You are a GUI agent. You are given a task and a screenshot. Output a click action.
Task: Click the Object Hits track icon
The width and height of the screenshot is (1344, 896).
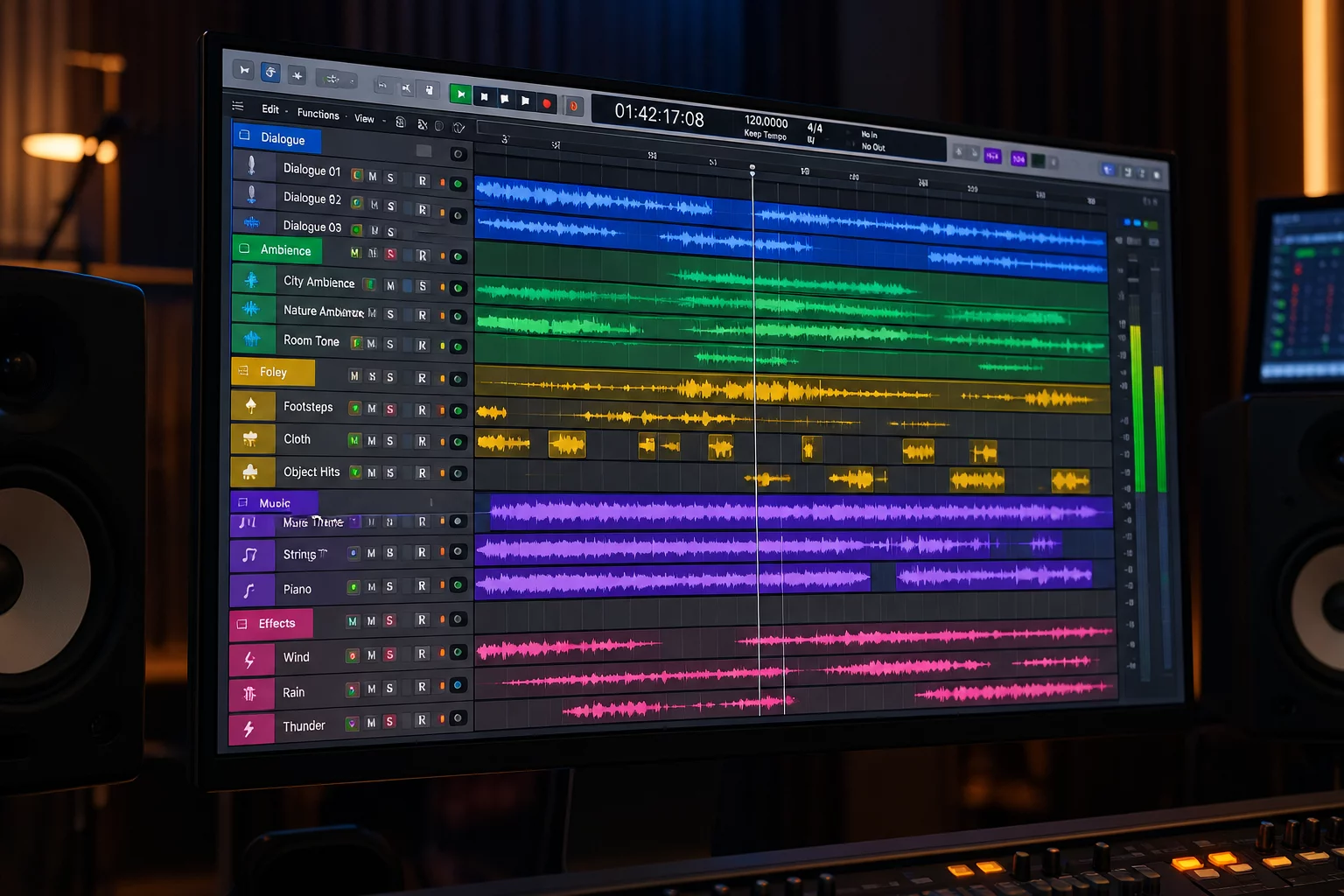click(250, 472)
